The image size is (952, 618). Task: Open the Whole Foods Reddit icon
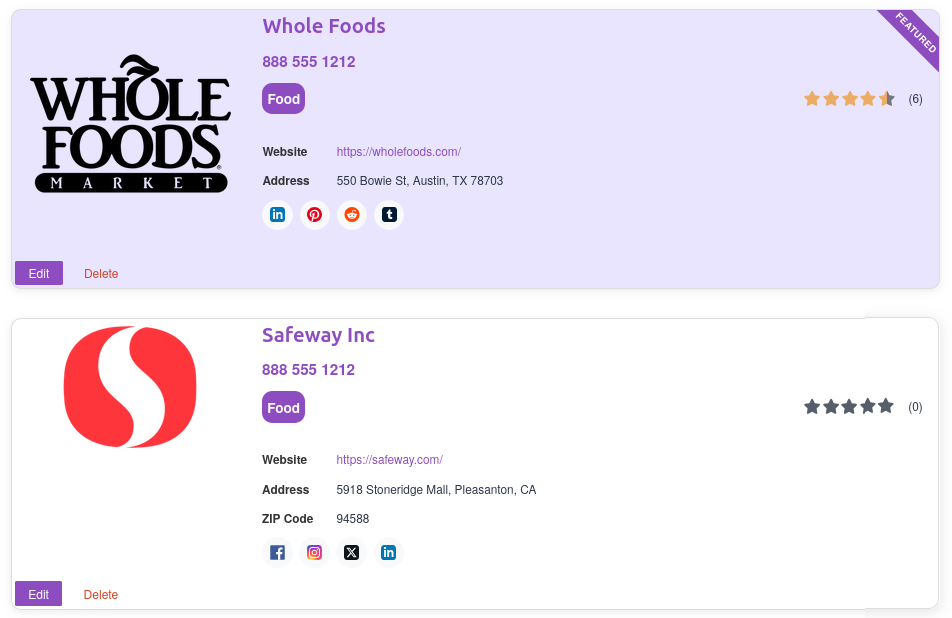pos(352,215)
